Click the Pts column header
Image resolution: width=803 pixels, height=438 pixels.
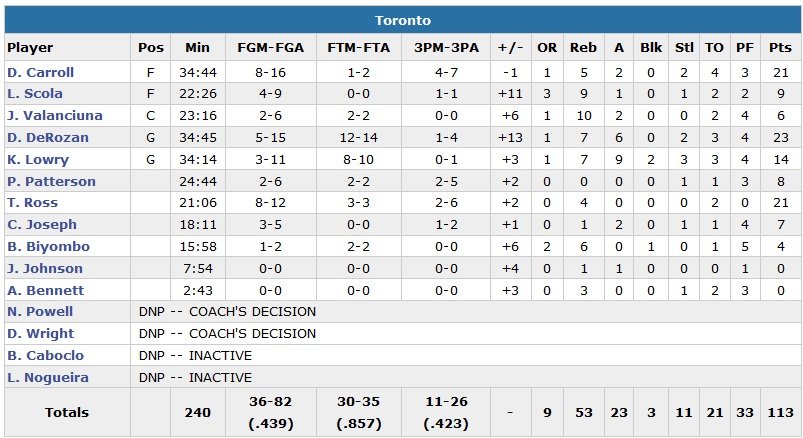781,48
